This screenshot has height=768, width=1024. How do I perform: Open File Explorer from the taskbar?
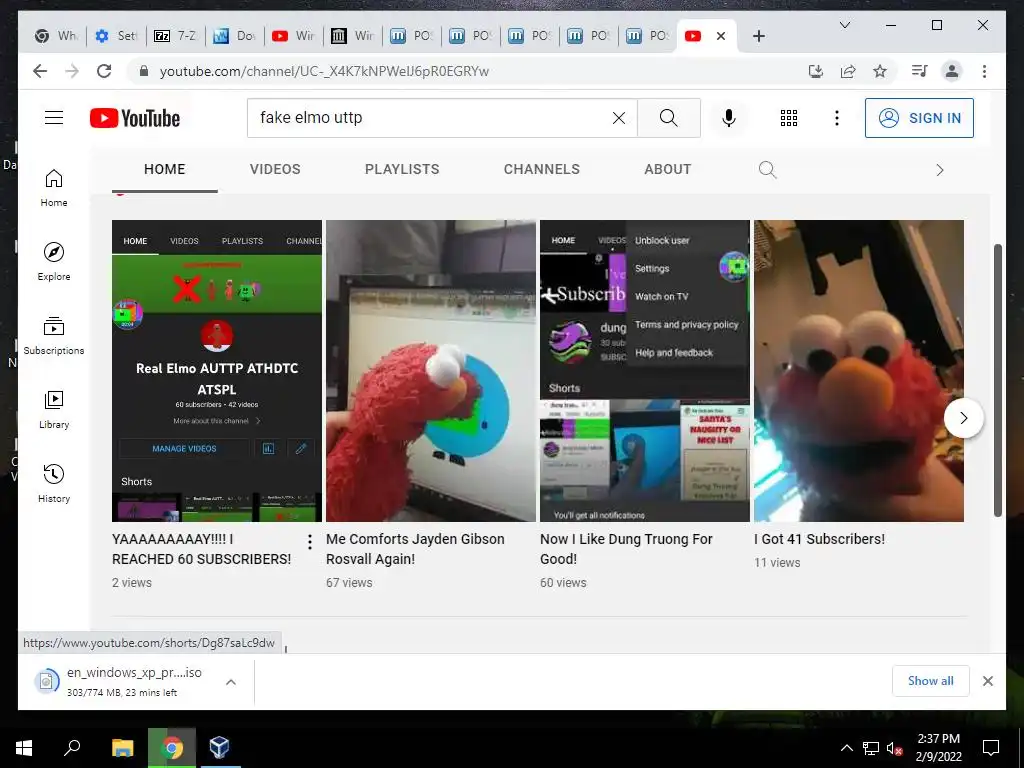point(122,747)
